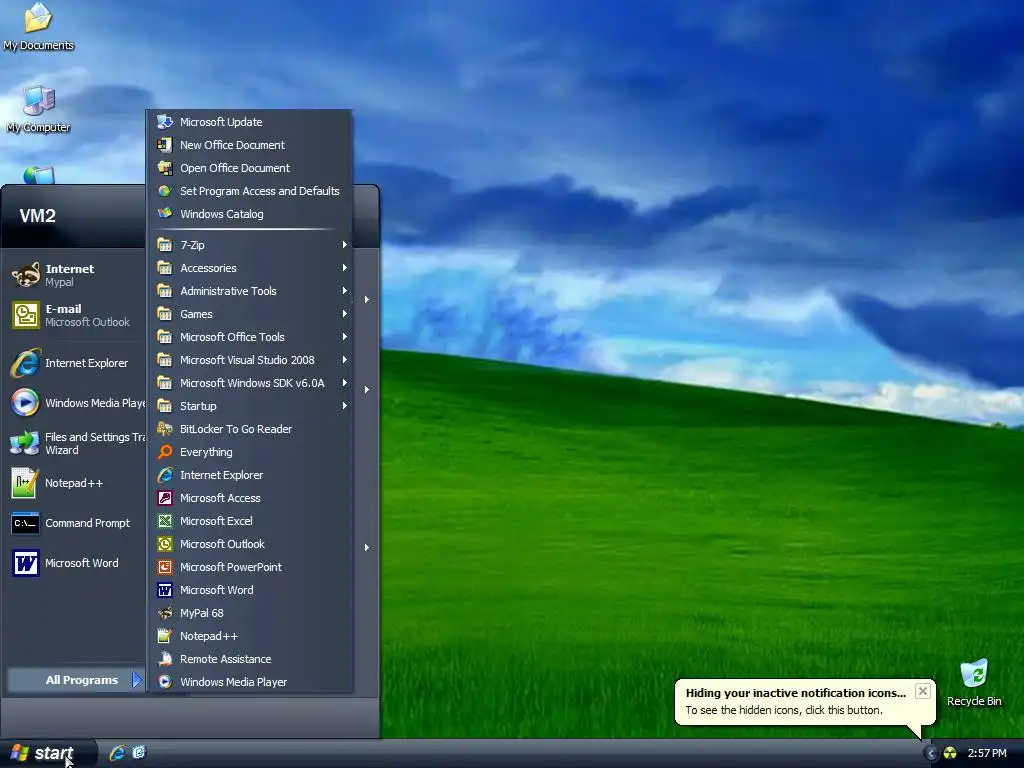
Task: Launch Files and Settings Transfer Wizard
Action: pos(75,443)
